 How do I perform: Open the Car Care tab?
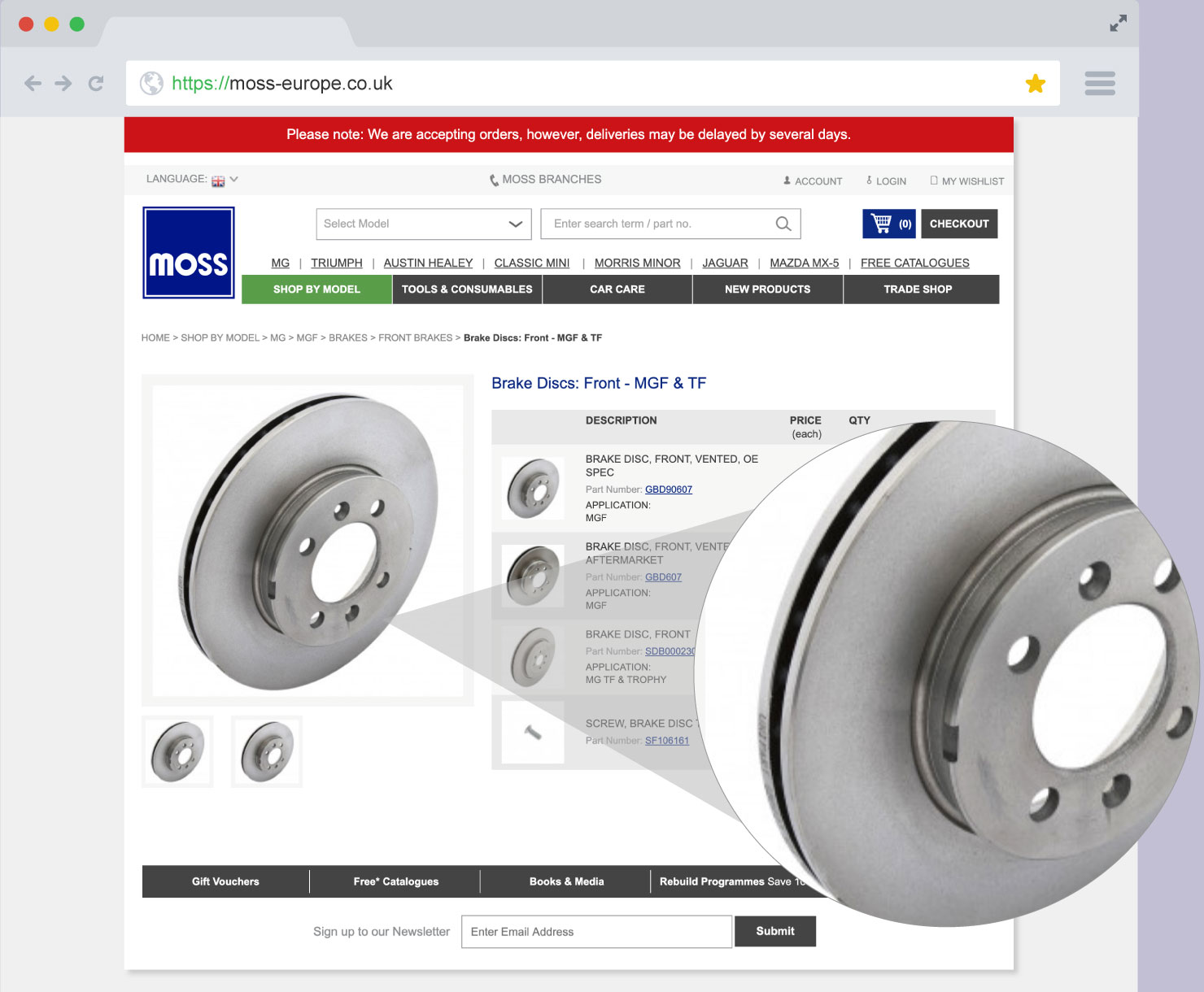click(617, 289)
